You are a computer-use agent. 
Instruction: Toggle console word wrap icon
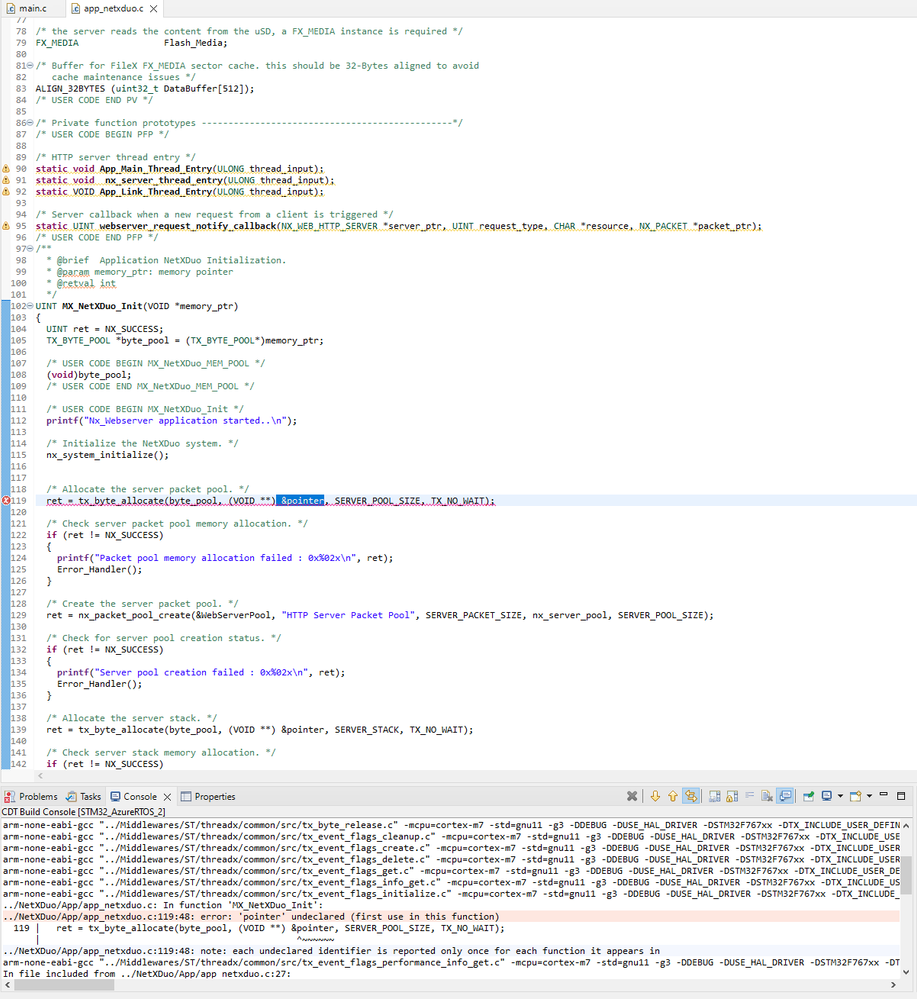coord(749,796)
